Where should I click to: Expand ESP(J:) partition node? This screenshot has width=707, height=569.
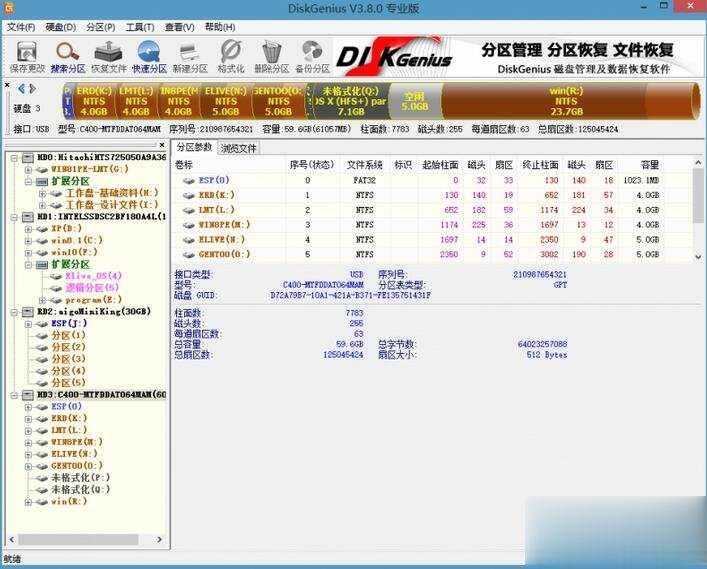click(28, 324)
